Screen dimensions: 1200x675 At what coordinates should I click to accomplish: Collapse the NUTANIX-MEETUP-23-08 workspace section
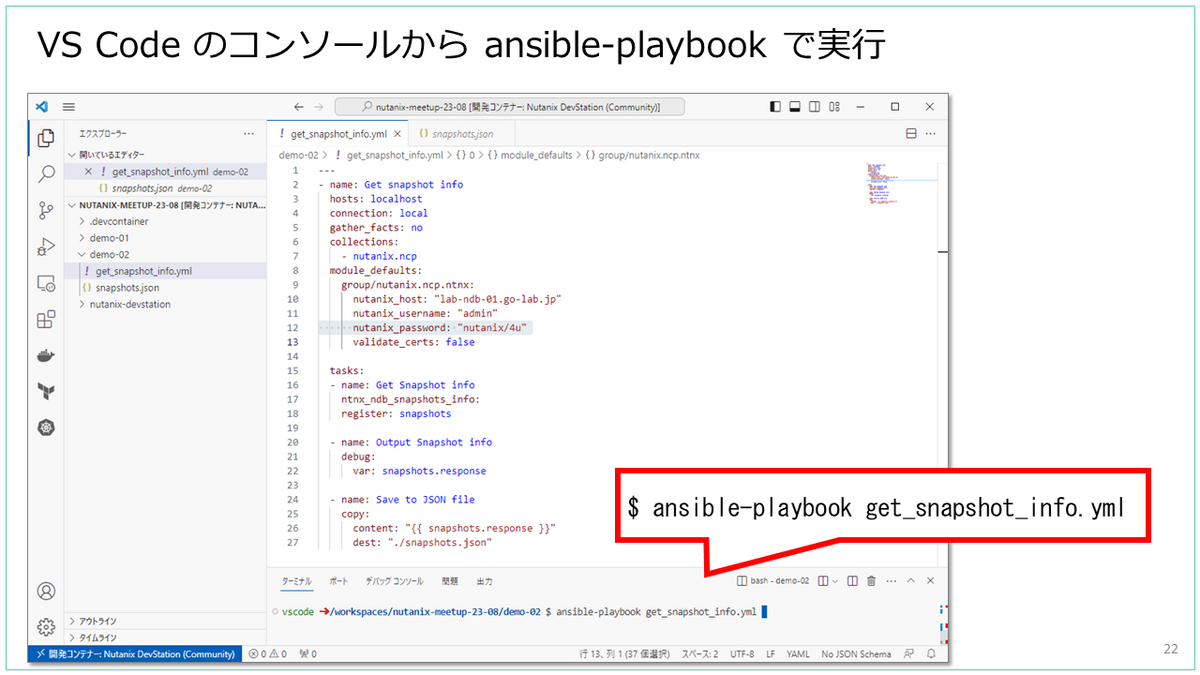[x=165, y=205]
